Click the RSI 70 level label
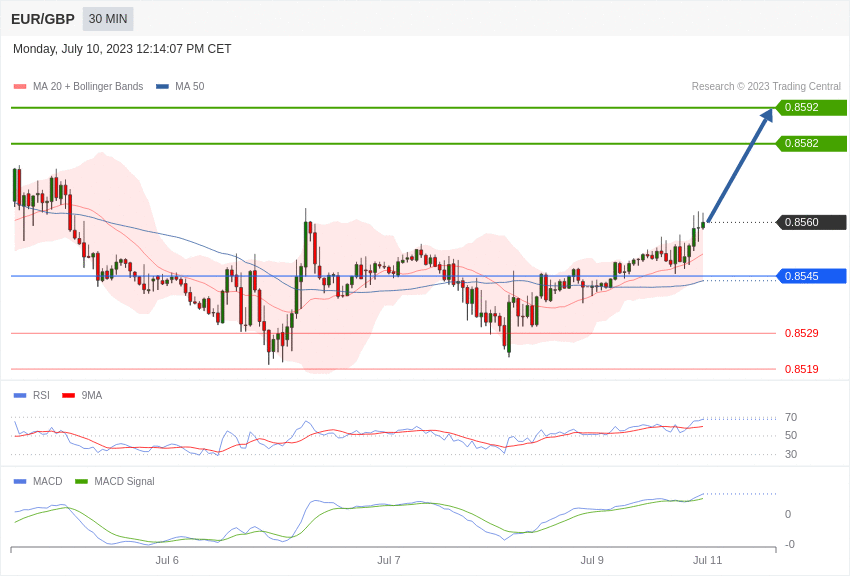This screenshot has height=576, width=850. (x=791, y=418)
